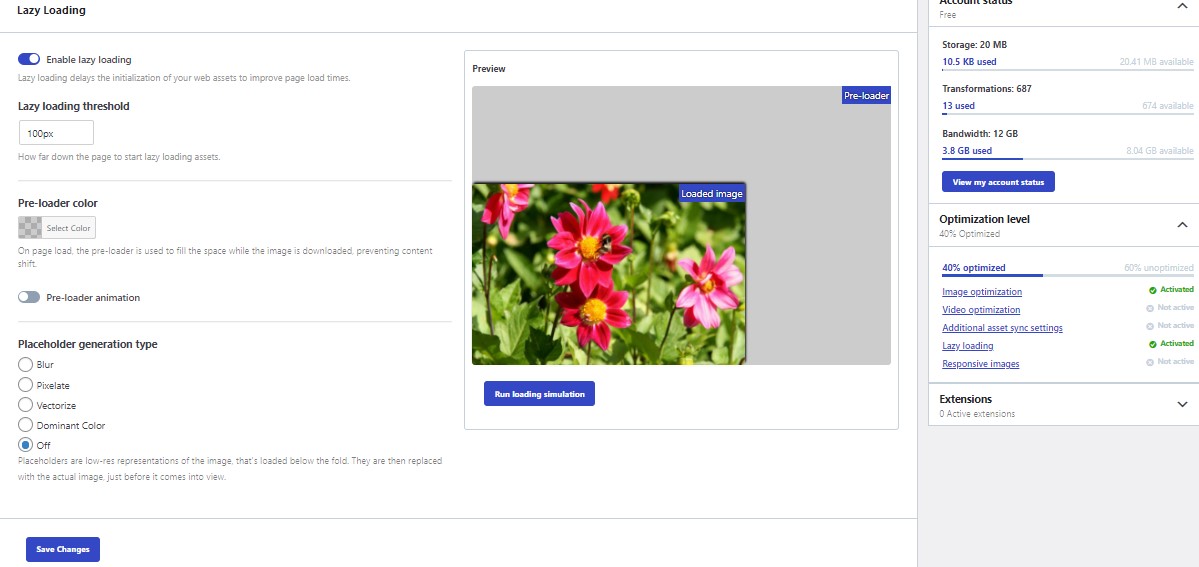Image resolution: width=1199 pixels, height=567 pixels.
Task: Click the Lazy loading threshold input field
Action: (56, 132)
